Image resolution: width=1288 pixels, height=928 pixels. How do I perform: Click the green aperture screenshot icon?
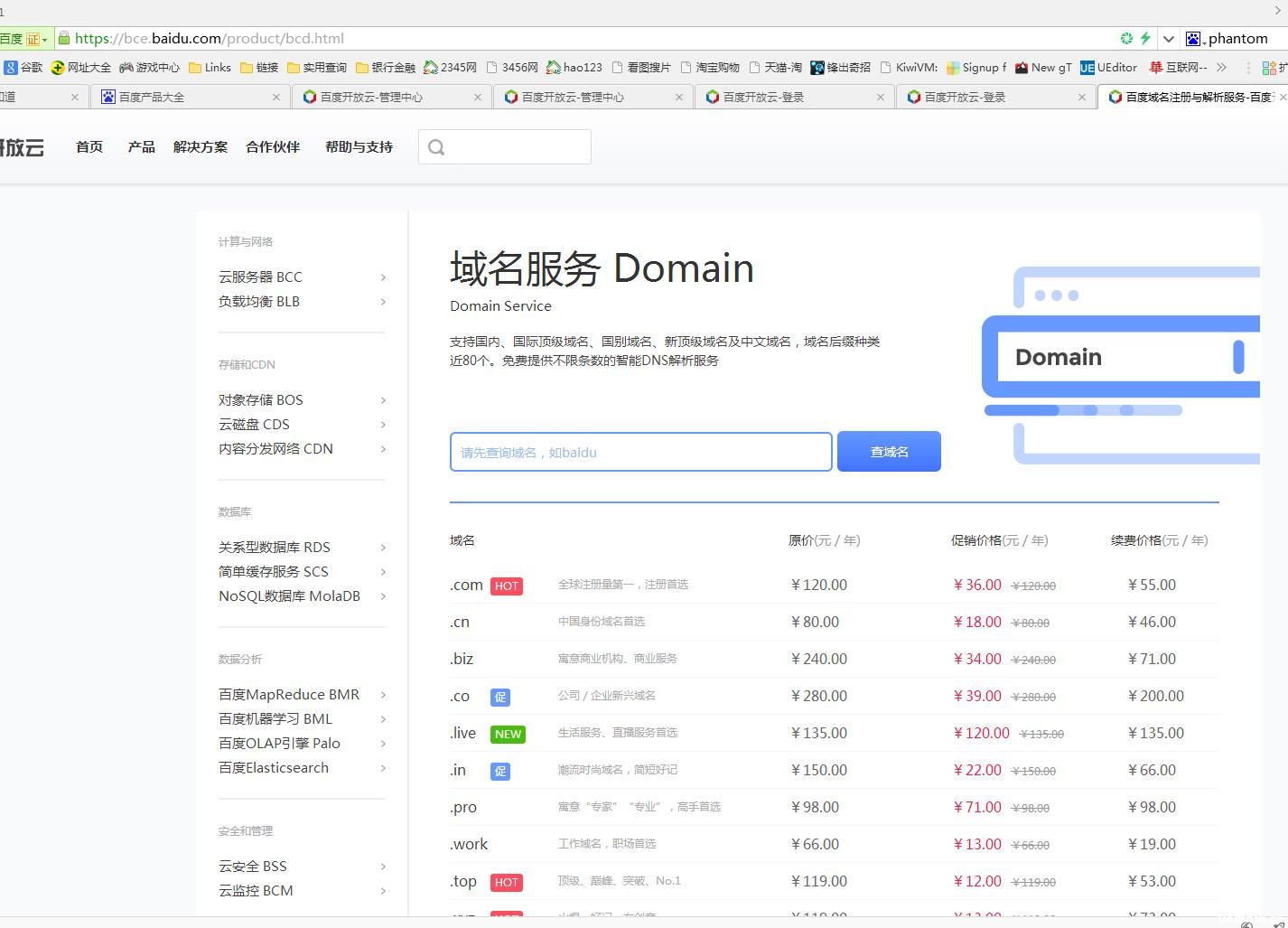[1126, 38]
